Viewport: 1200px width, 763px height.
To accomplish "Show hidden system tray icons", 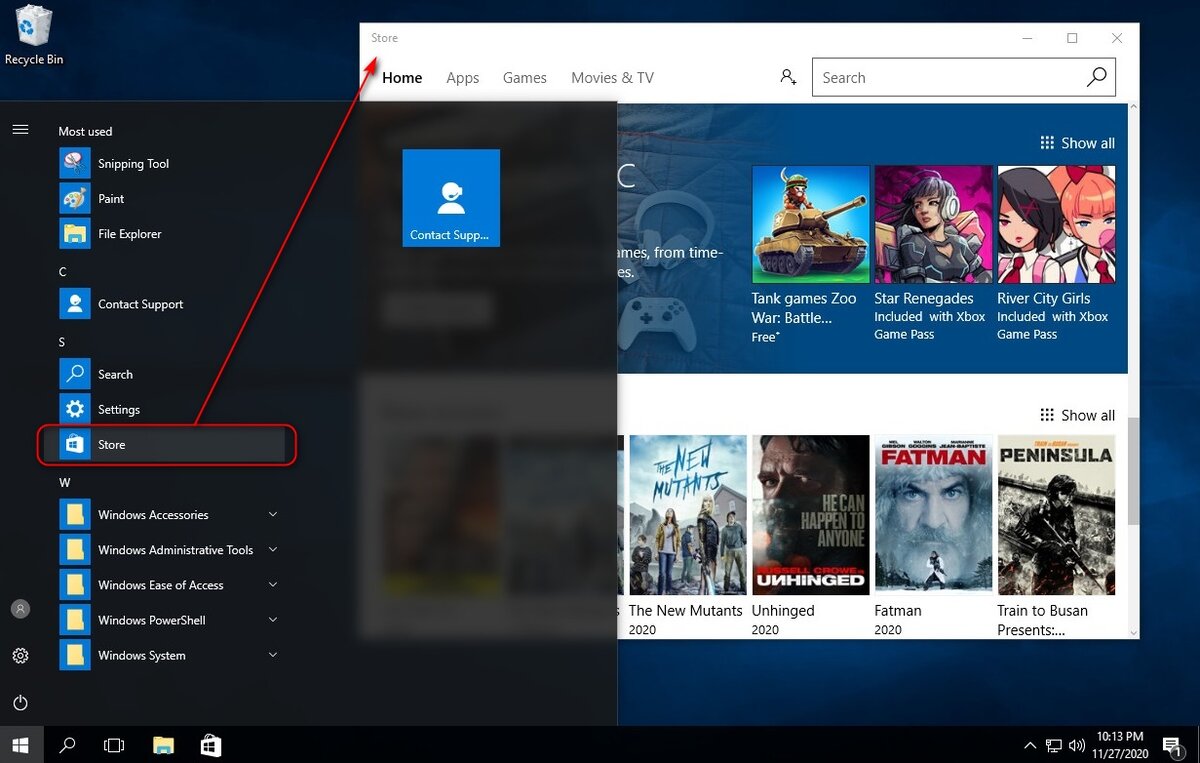I will pyautogui.click(x=1030, y=746).
